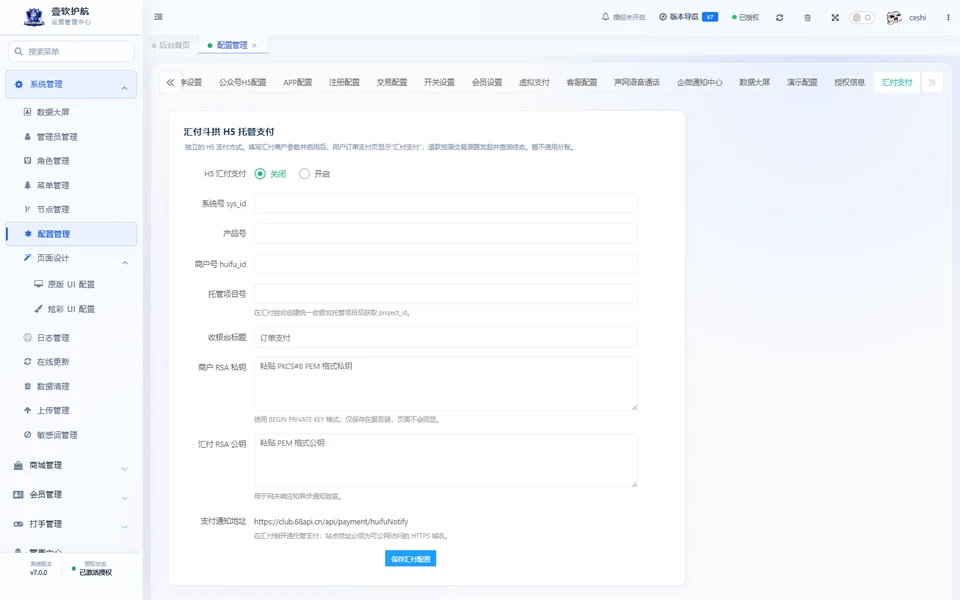Switch to 授权信息 tab
Image resolution: width=960 pixels, height=600 pixels.
(849, 82)
